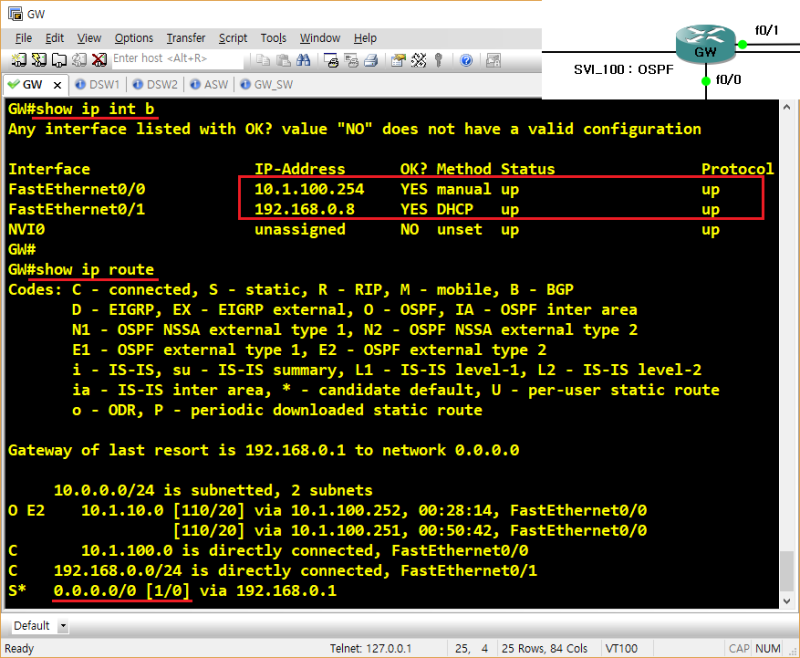Click the Quick Connect lightning icon
Viewport: 800px width, 658px height.
pos(39,60)
